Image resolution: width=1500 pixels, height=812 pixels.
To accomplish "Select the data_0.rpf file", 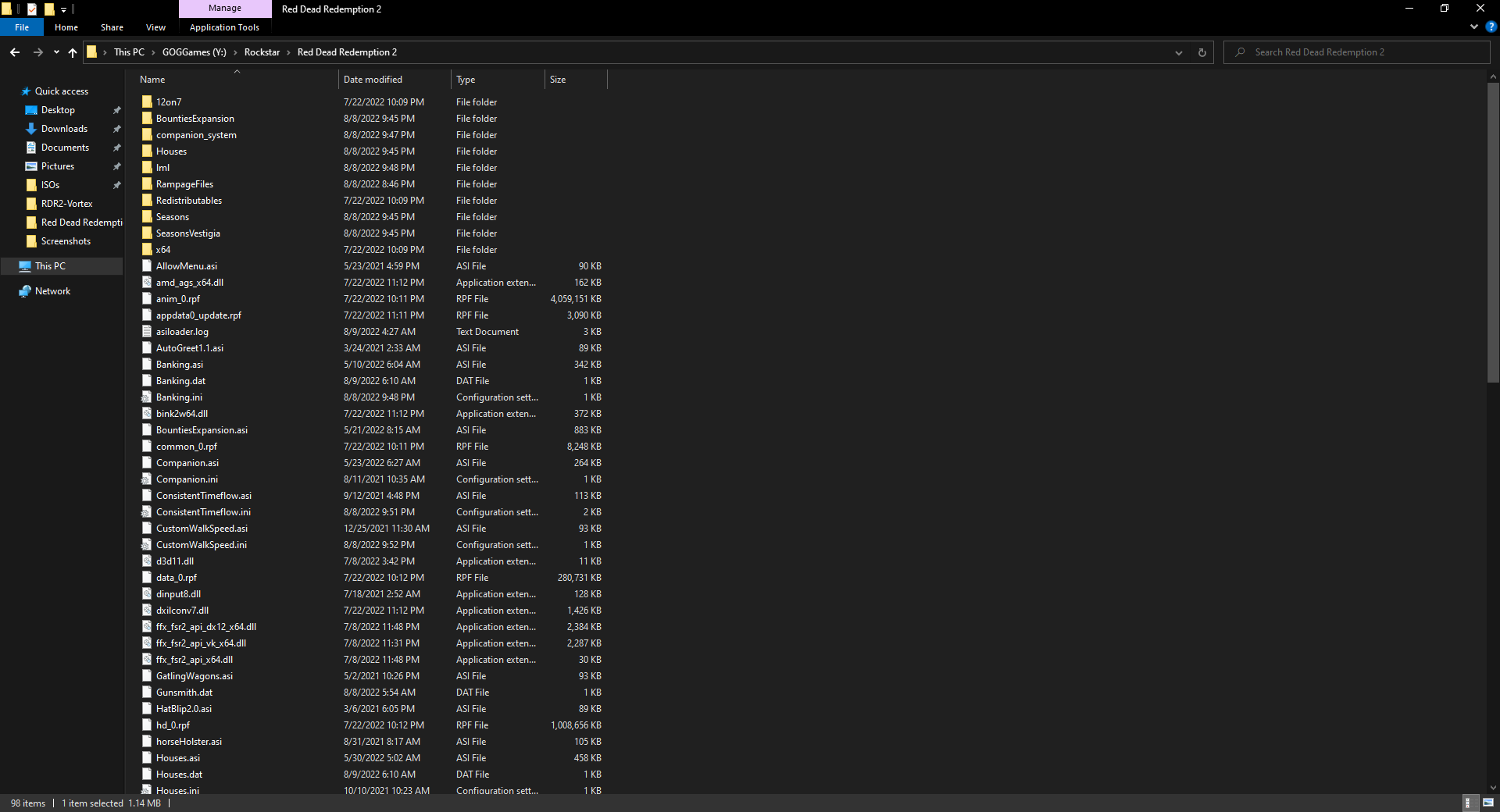I will [175, 577].
